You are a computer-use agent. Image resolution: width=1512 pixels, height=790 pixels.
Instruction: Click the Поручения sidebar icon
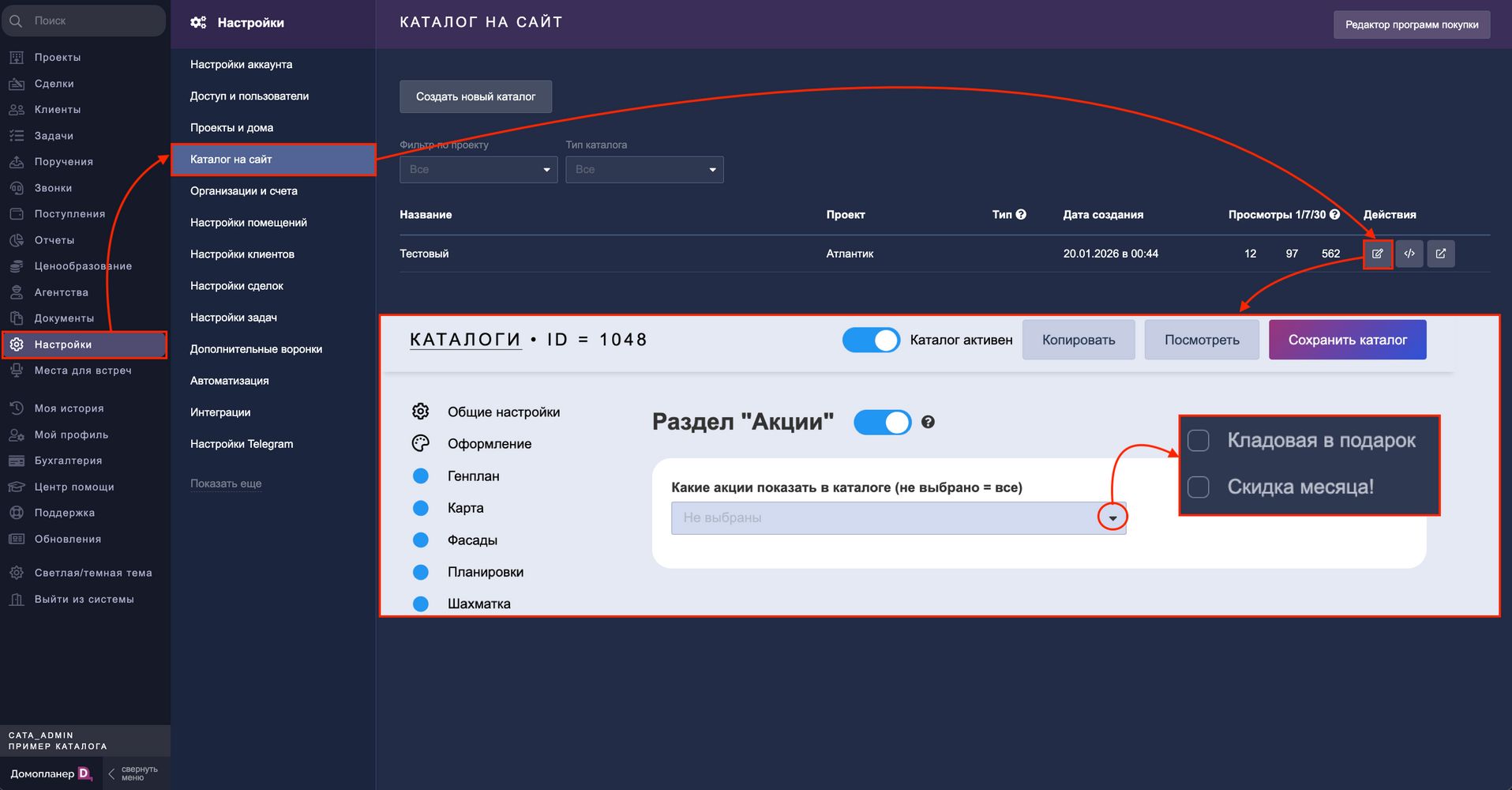17,161
